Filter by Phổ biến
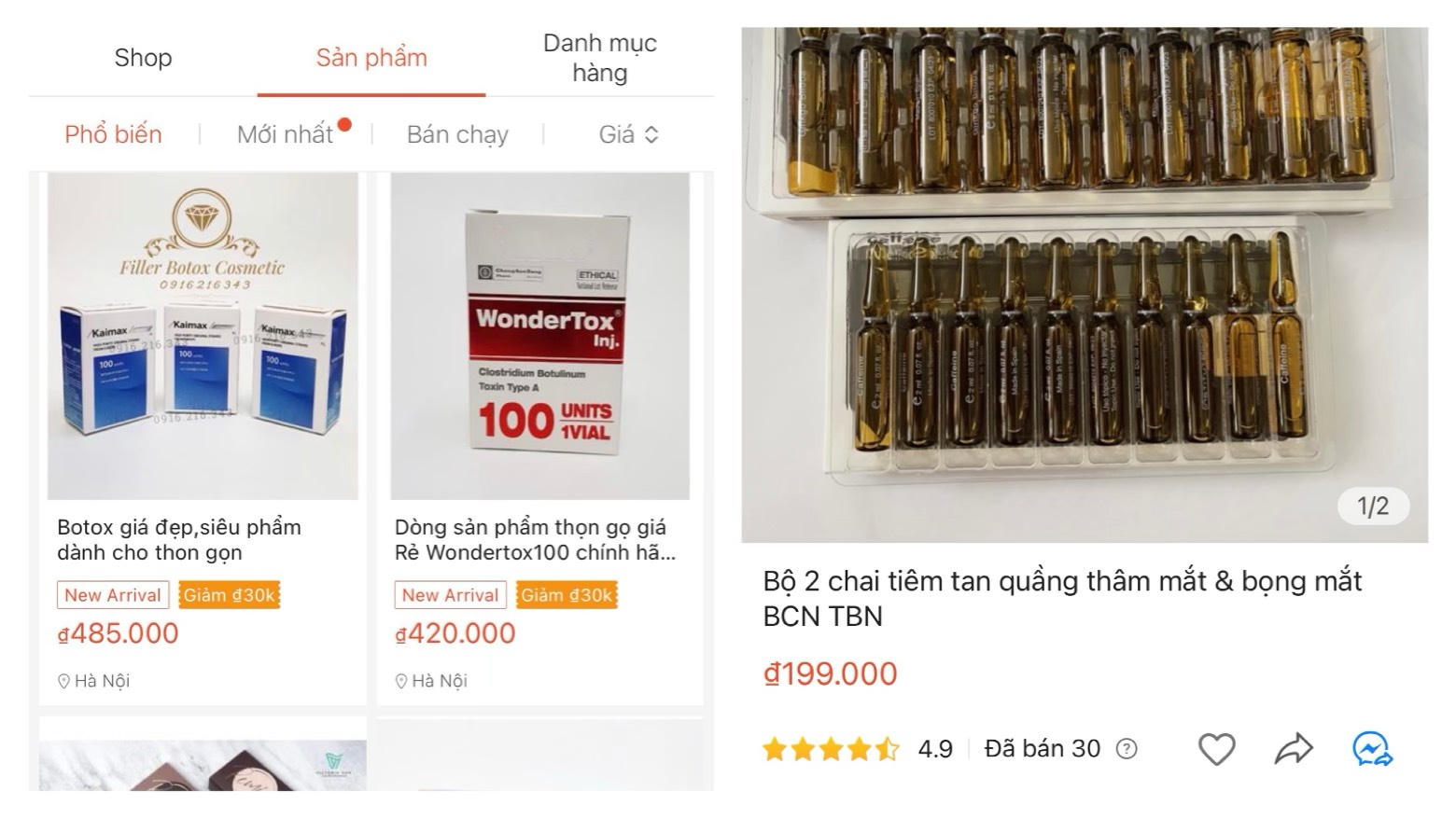Screen dimensions: 1456x819 113,134
